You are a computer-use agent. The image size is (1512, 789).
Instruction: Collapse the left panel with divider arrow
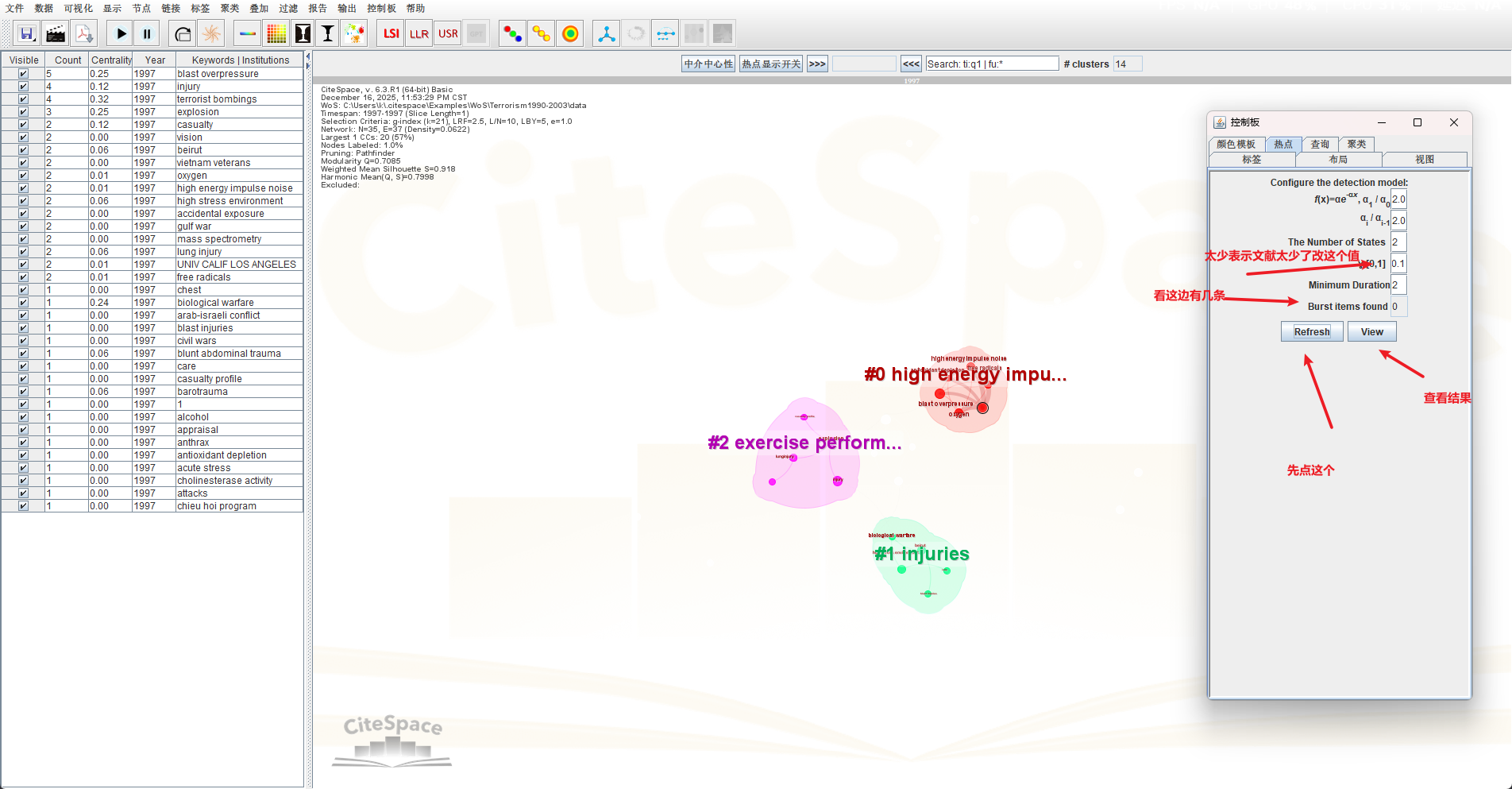click(308, 56)
